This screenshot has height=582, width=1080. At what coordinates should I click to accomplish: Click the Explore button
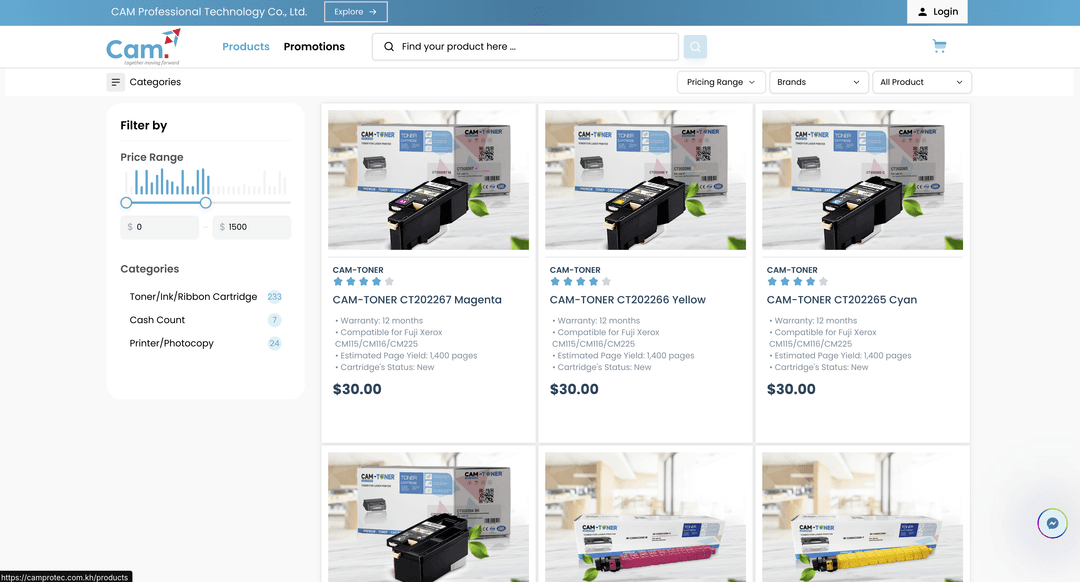click(x=355, y=12)
